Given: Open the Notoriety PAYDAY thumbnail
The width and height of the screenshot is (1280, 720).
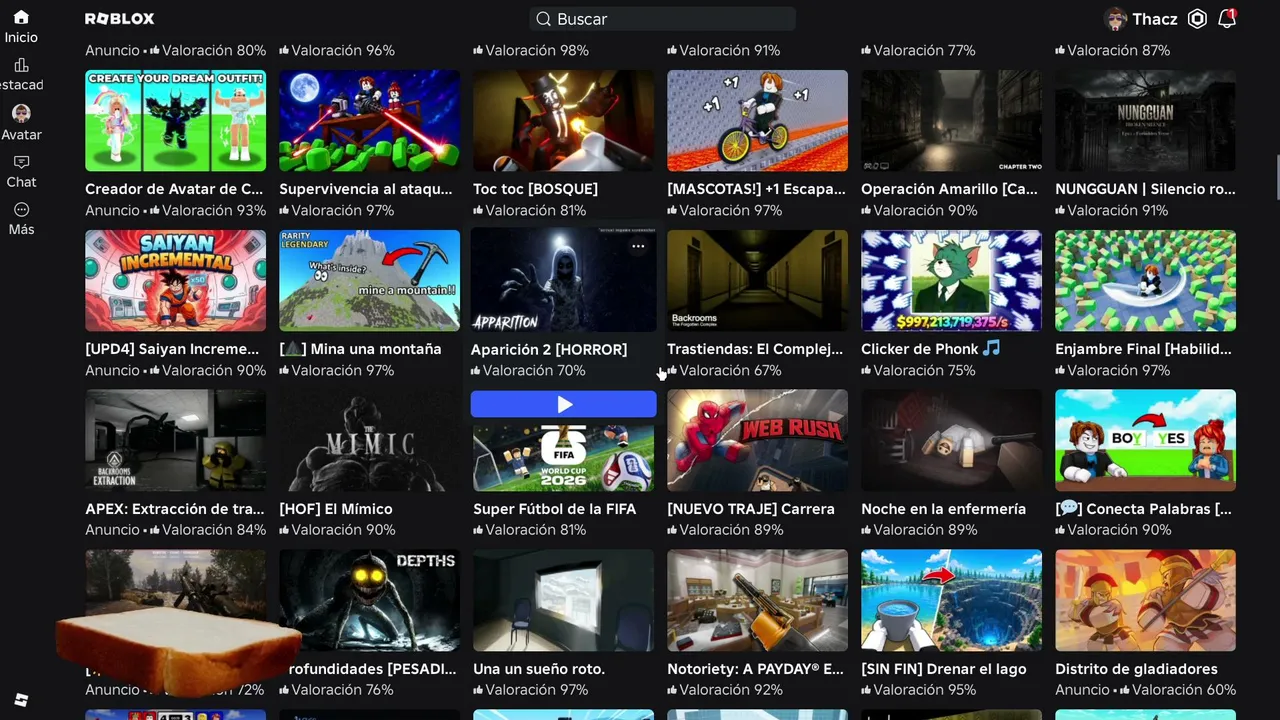Looking at the screenshot, I should tap(758, 600).
